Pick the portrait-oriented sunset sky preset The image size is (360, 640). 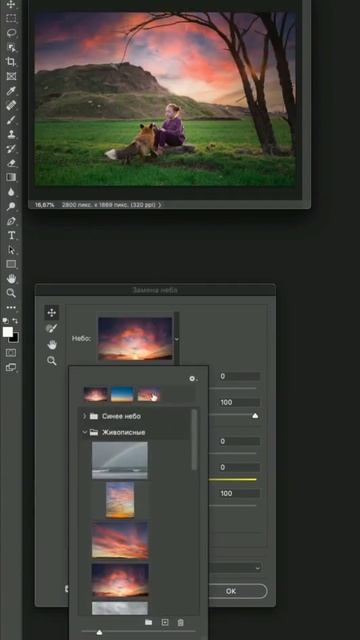coord(120,500)
